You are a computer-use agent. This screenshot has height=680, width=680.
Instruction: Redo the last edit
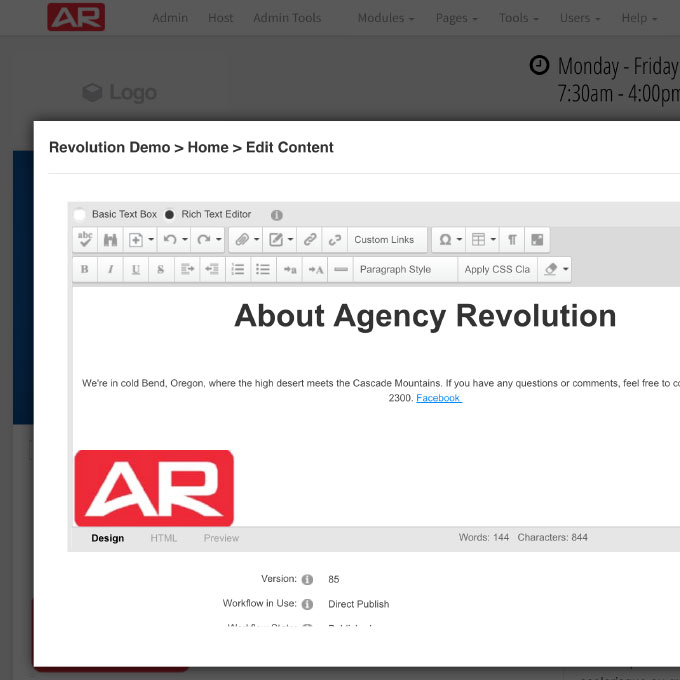click(x=203, y=239)
